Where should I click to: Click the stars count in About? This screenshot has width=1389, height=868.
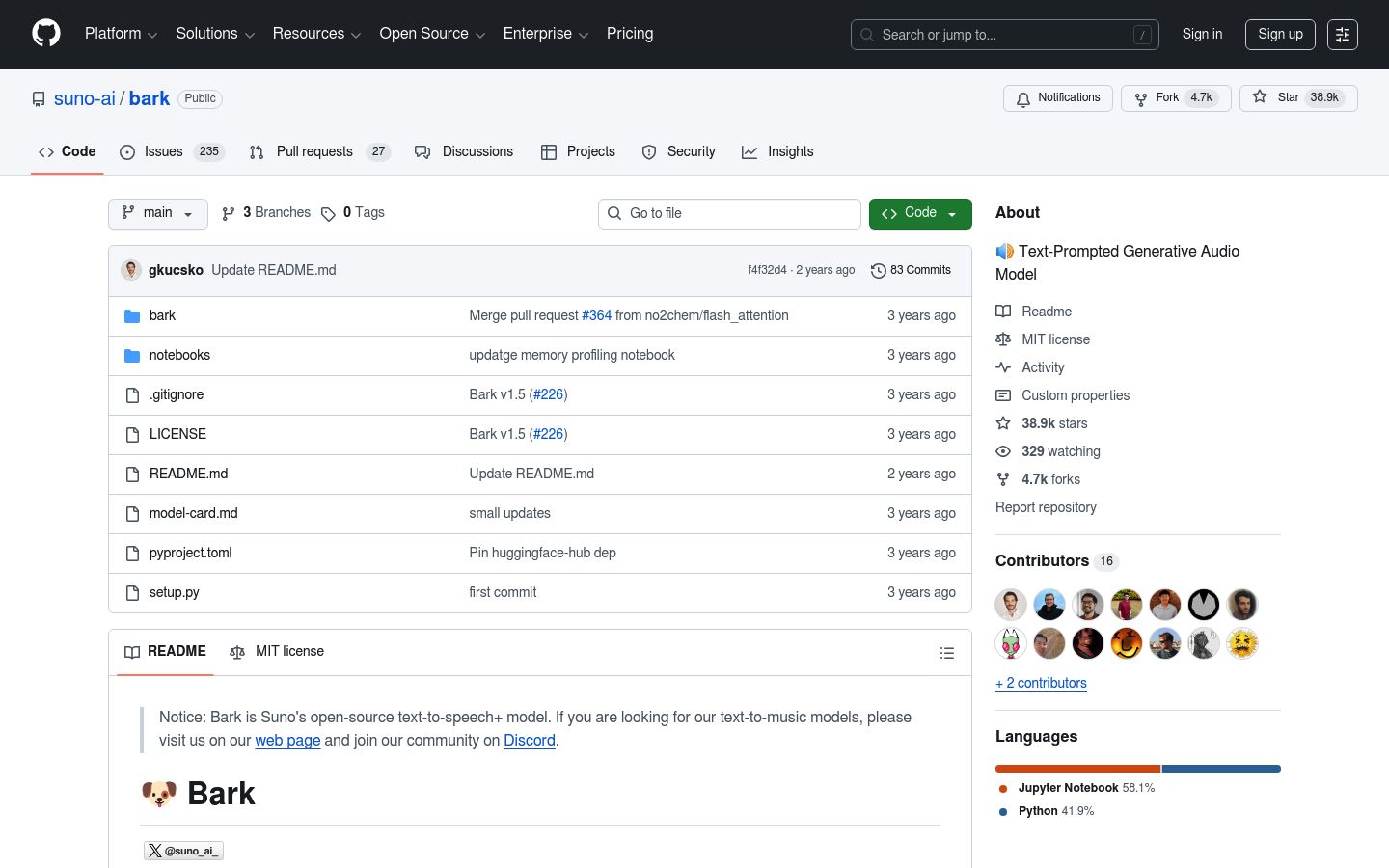tap(1054, 423)
